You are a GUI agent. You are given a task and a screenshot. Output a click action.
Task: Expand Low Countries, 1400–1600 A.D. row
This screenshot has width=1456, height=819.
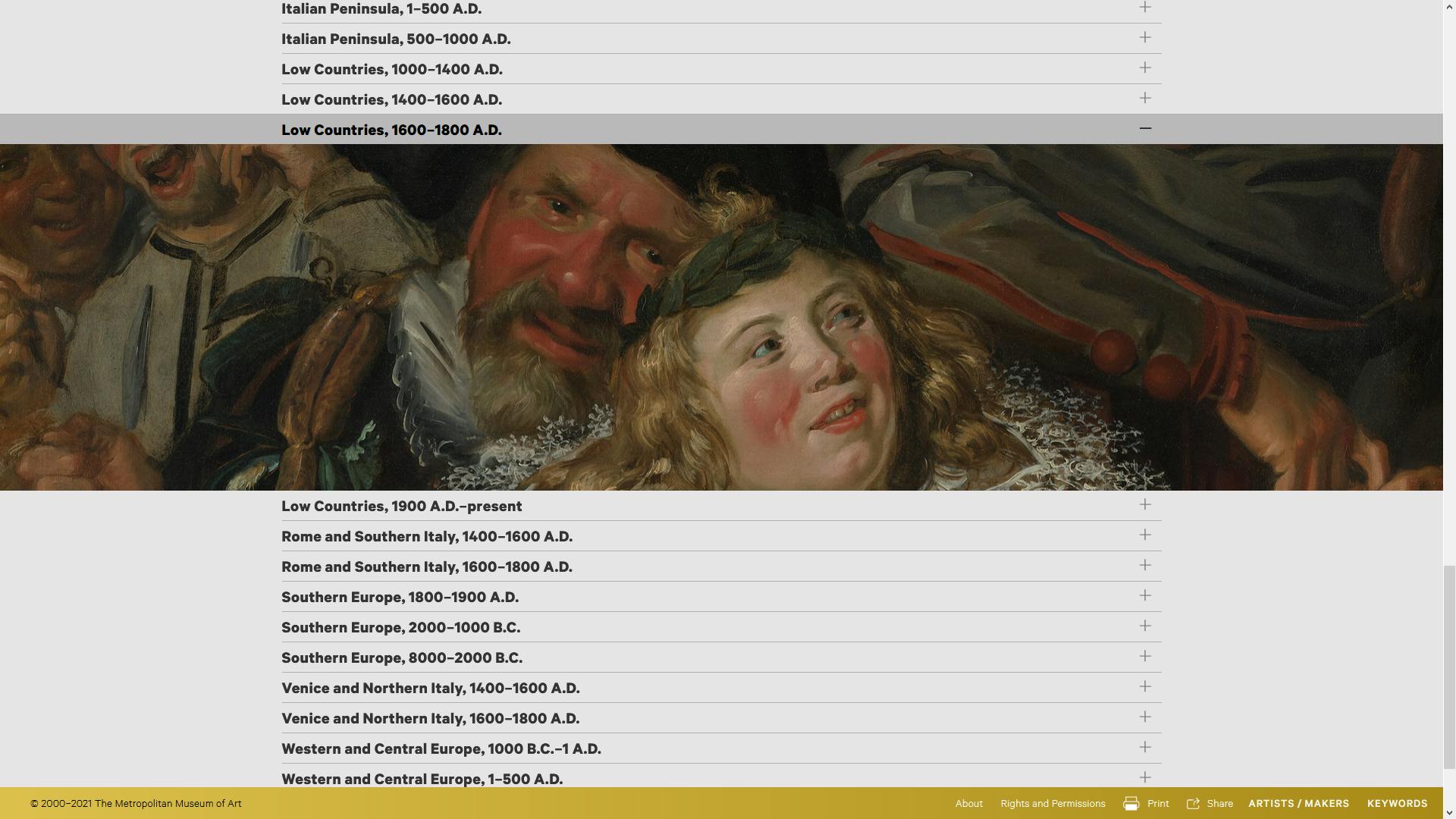391,99
